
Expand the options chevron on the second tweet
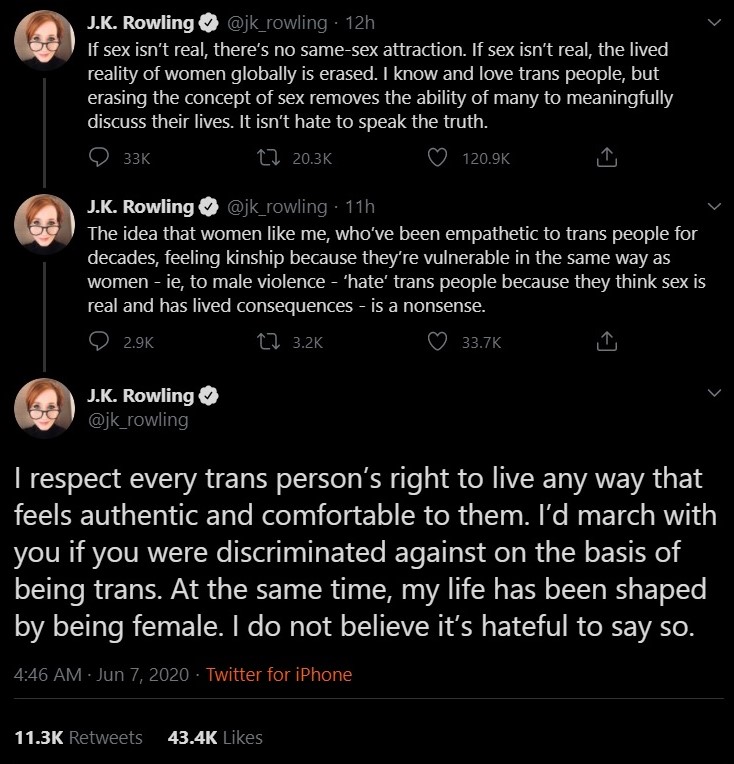(x=713, y=207)
